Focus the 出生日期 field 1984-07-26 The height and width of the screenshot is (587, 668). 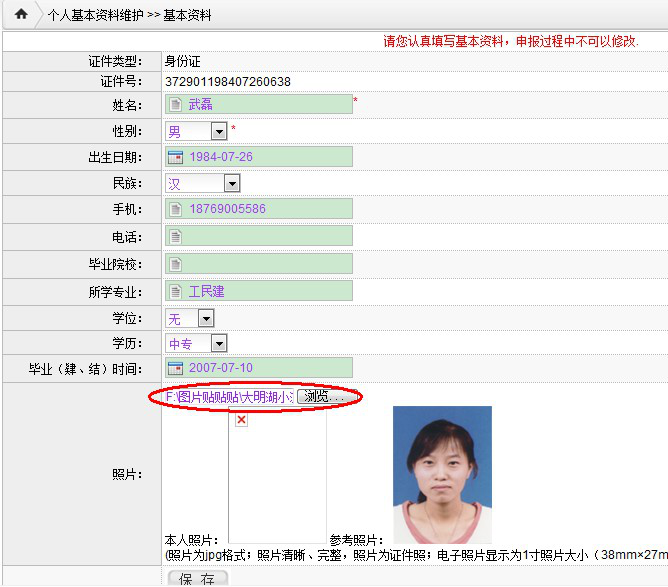259,157
